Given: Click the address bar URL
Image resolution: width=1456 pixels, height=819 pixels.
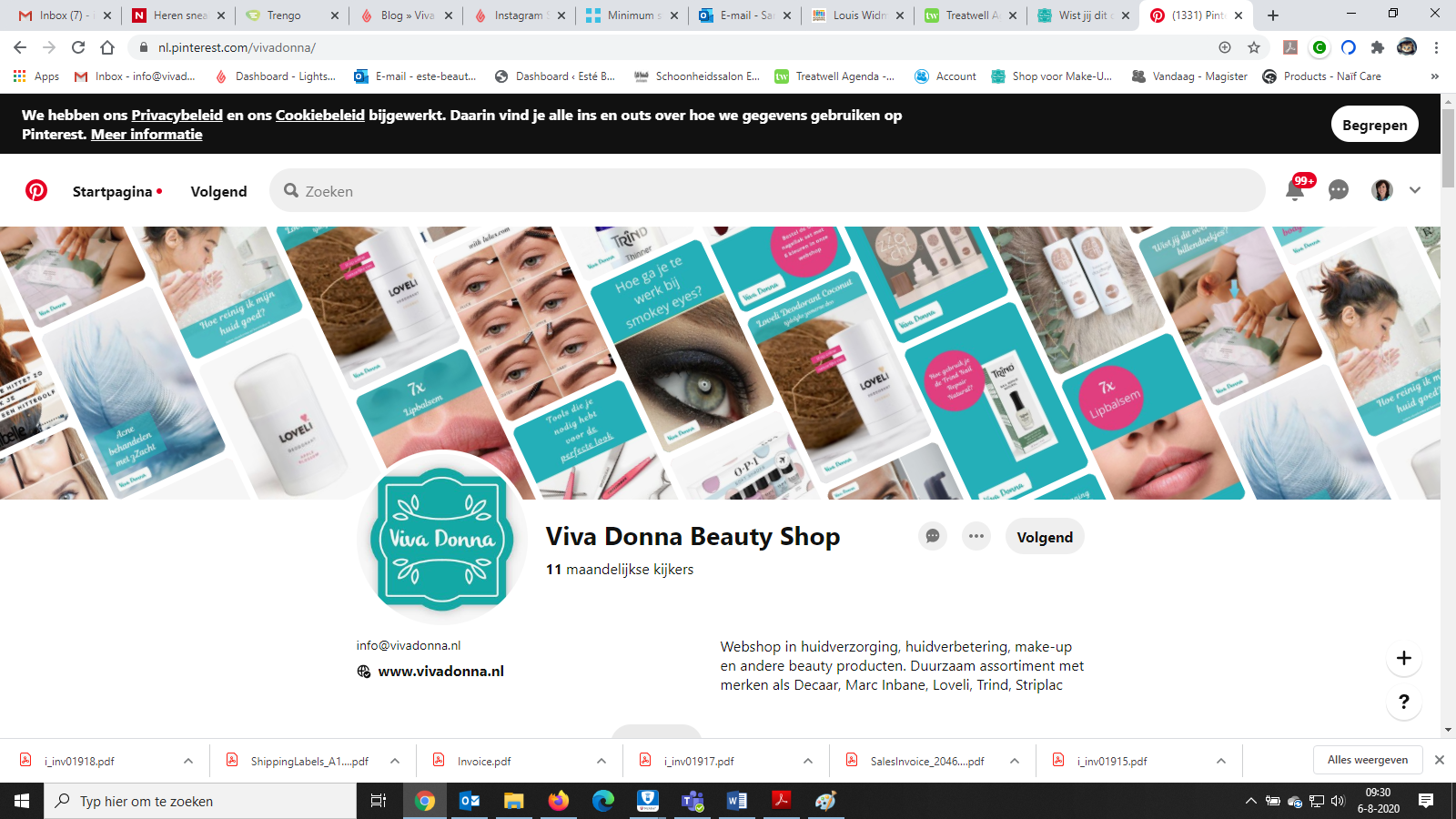Looking at the screenshot, I should (237, 47).
